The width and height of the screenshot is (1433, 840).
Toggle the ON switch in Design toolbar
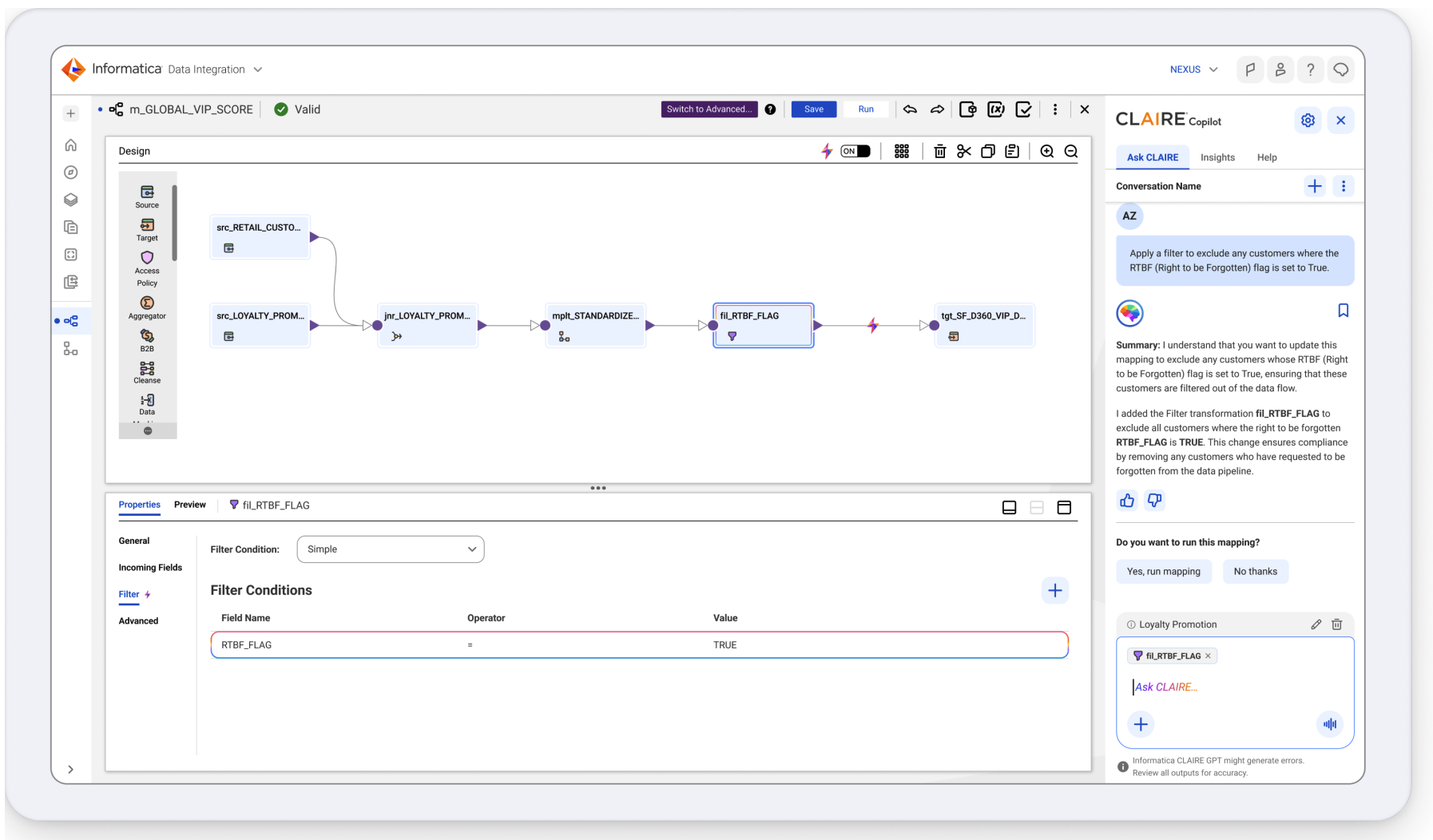[x=855, y=151]
